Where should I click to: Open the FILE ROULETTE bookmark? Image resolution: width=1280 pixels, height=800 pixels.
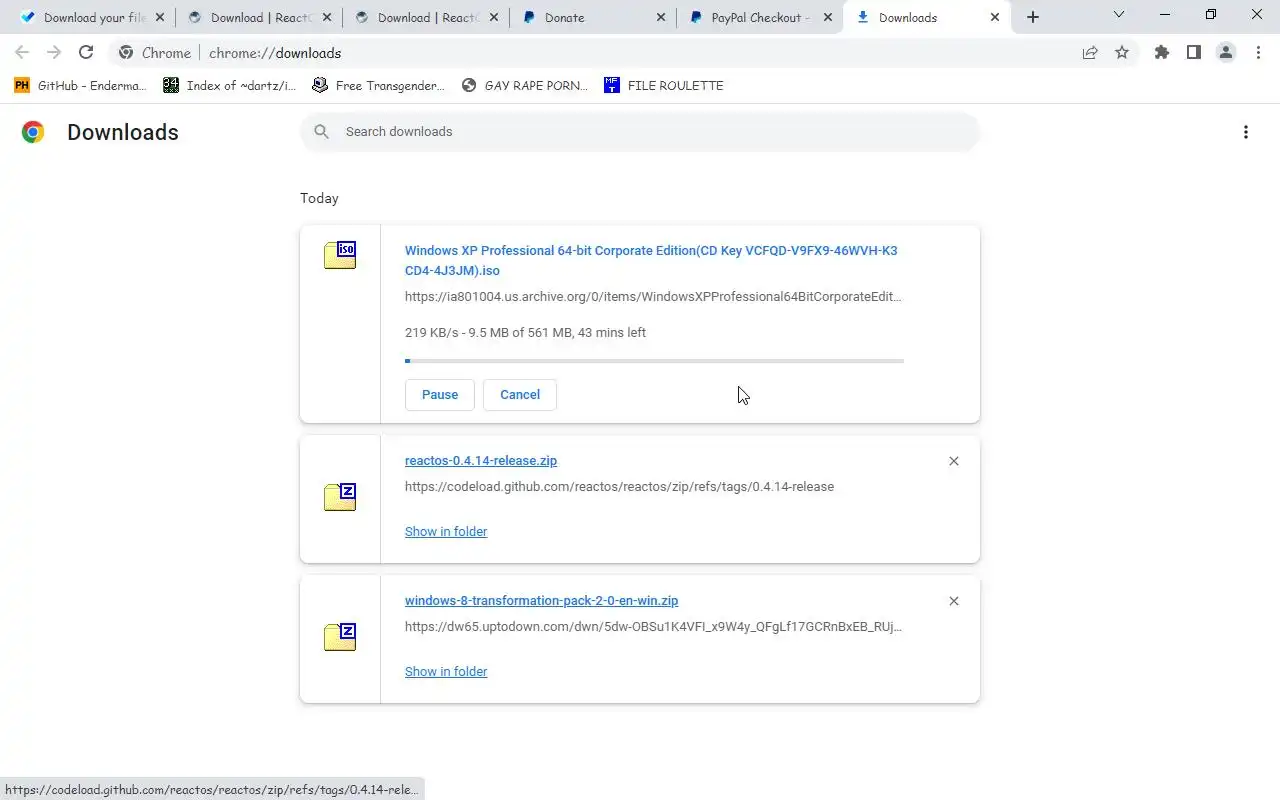(664, 86)
